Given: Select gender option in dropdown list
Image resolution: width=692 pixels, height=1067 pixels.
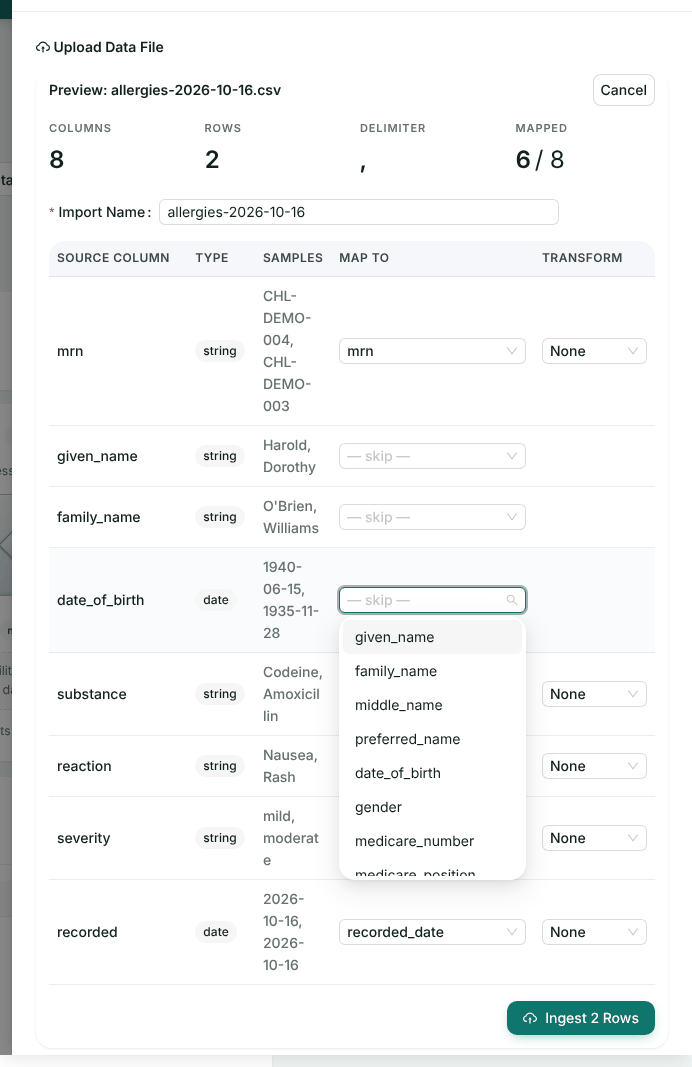Looking at the screenshot, I should coord(432,807).
